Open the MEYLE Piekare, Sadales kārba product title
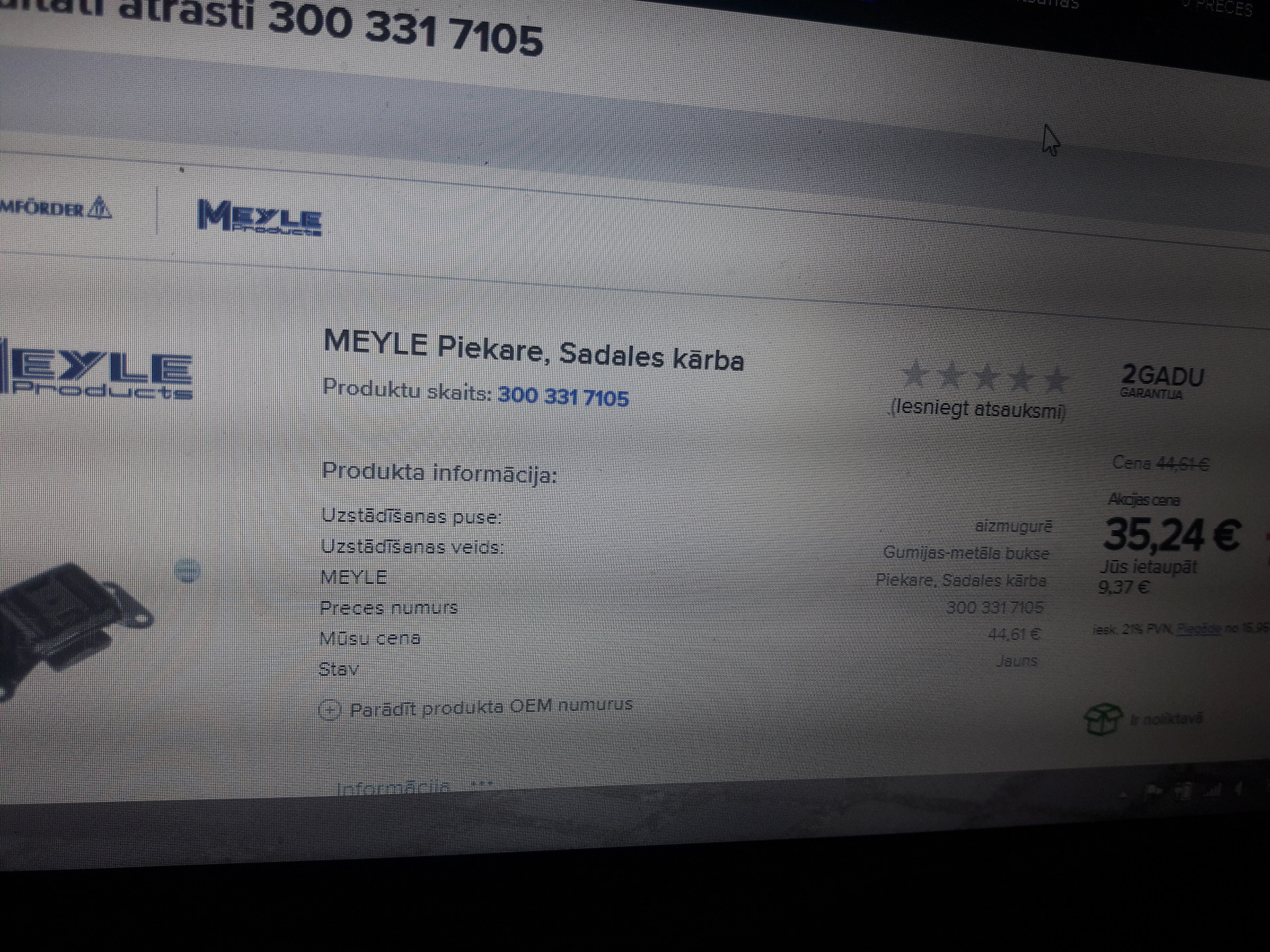Image resolution: width=1270 pixels, height=952 pixels. tap(533, 351)
